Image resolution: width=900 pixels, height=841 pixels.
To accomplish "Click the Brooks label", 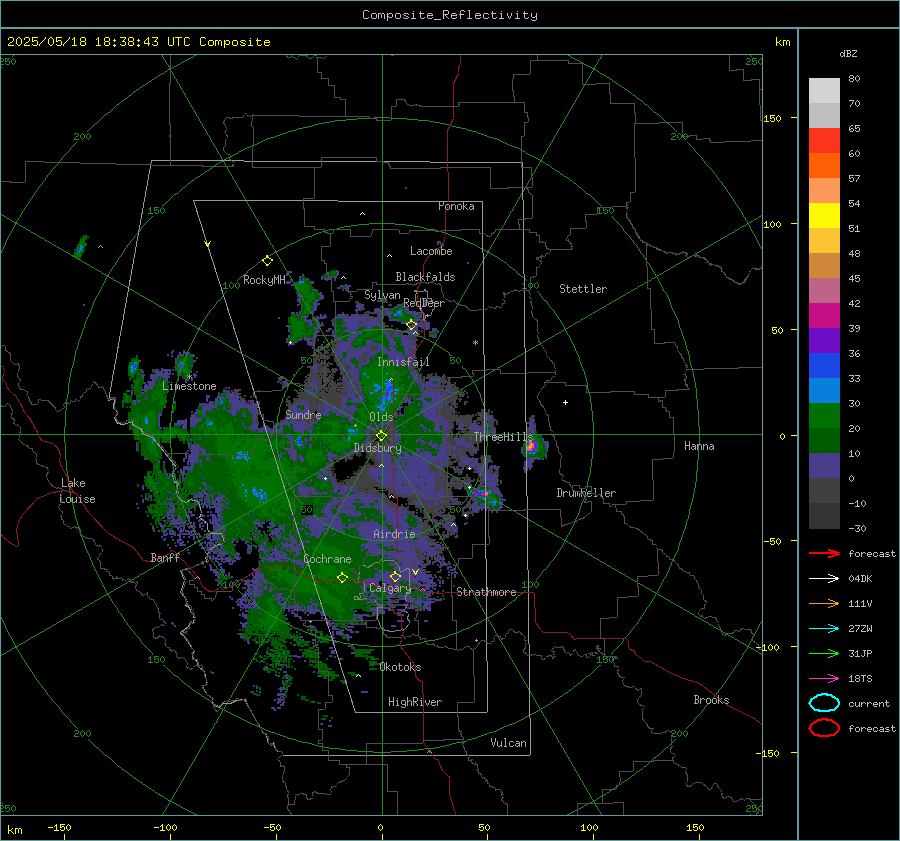I will click(x=711, y=700).
